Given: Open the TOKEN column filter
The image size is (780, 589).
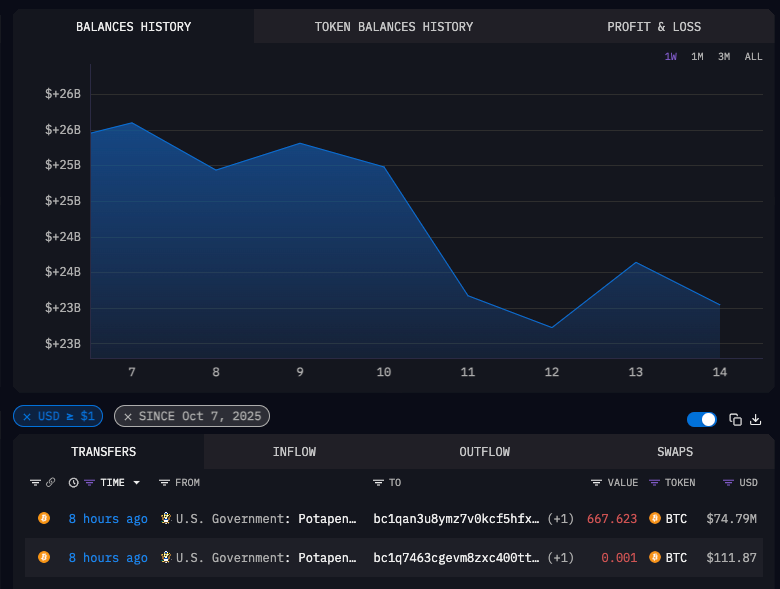Looking at the screenshot, I should click(x=655, y=483).
